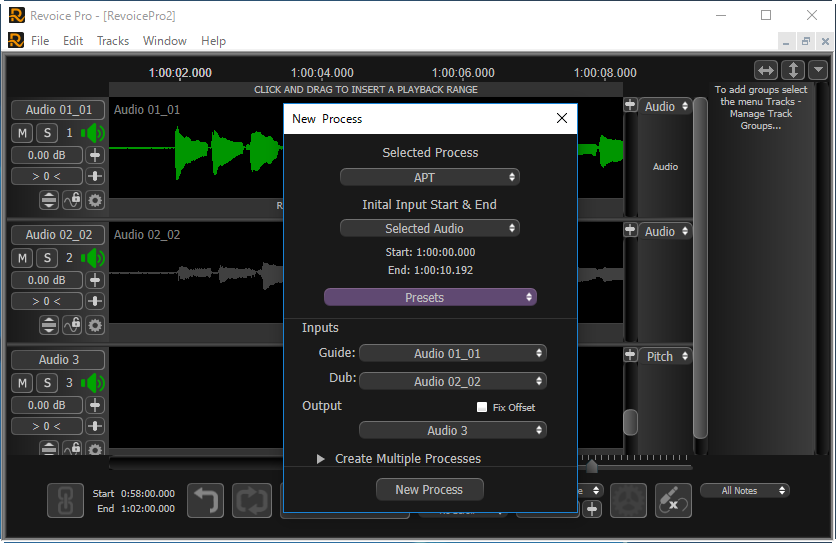Click plus beside pan on Audio 01_01

point(95,176)
